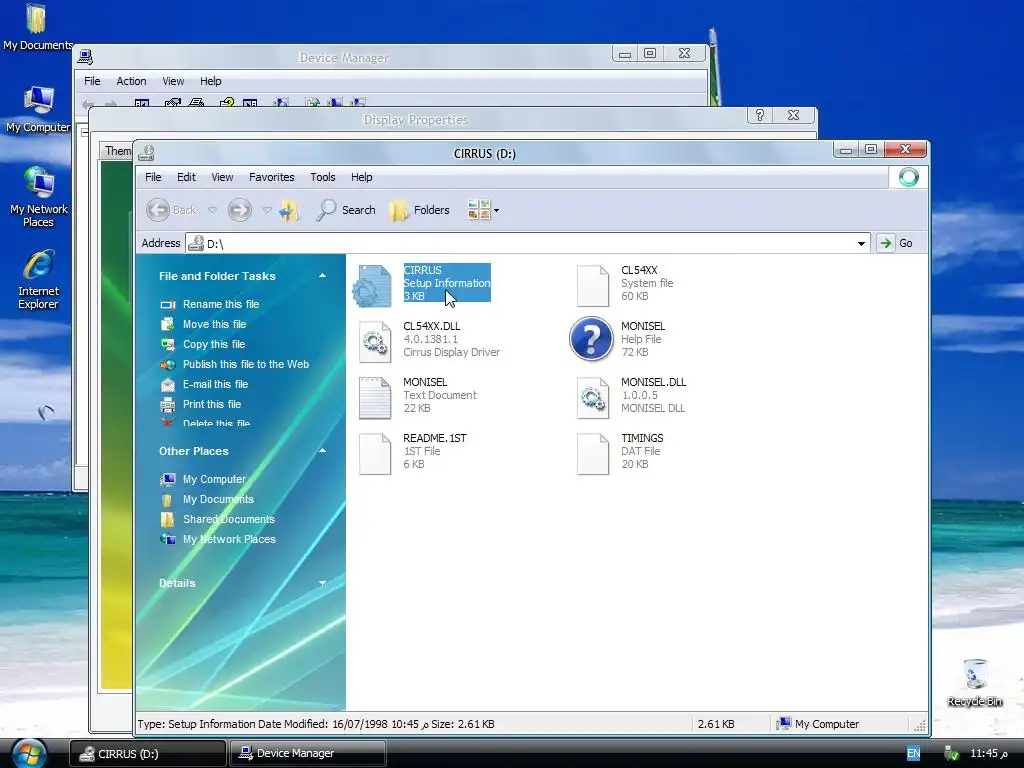Image resolution: width=1024 pixels, height=768 pixels.
Task: Click the system tray network icon
Action: click(951, 754)
